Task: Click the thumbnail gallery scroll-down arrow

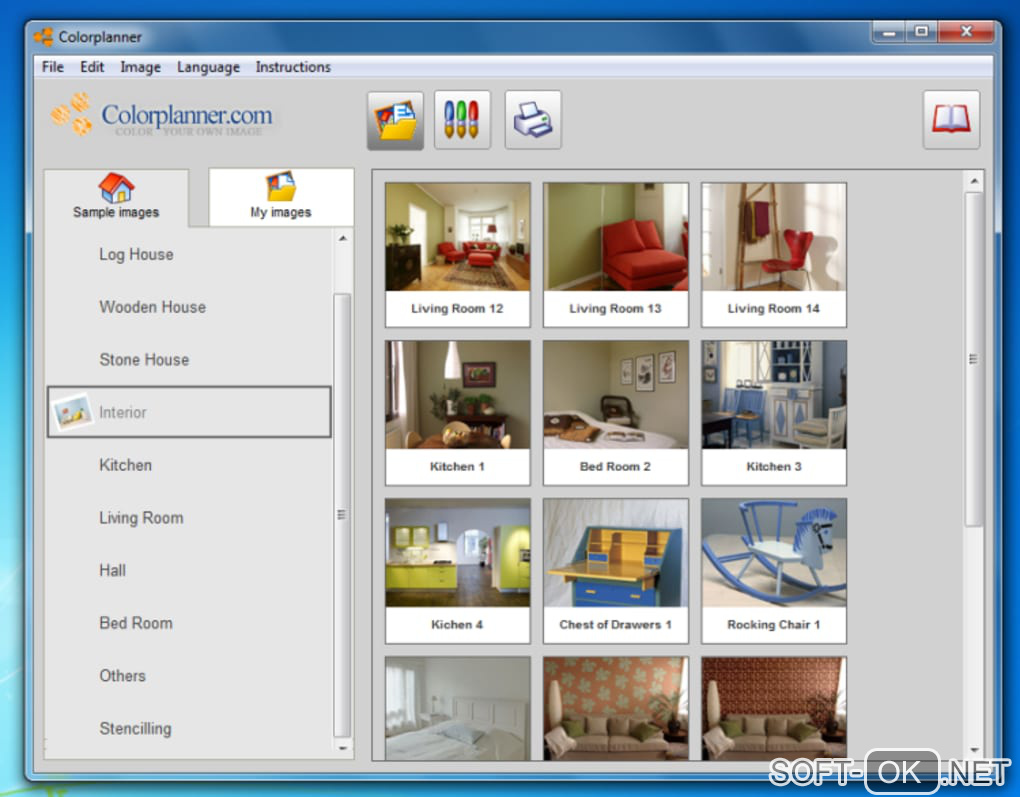Action: coord(974,750)
